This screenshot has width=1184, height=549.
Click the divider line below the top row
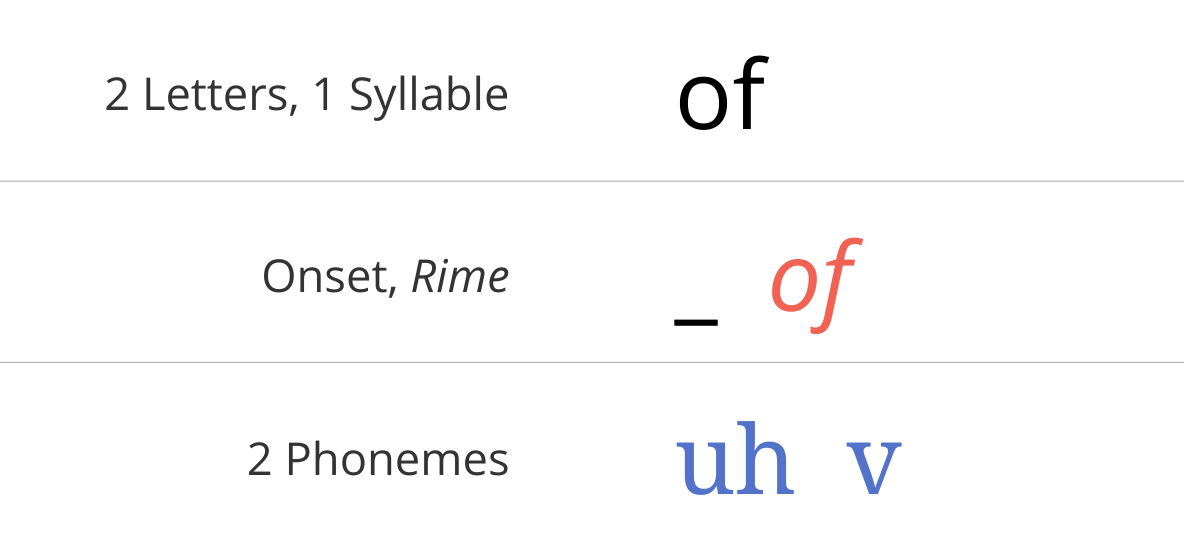pos(592,181)
